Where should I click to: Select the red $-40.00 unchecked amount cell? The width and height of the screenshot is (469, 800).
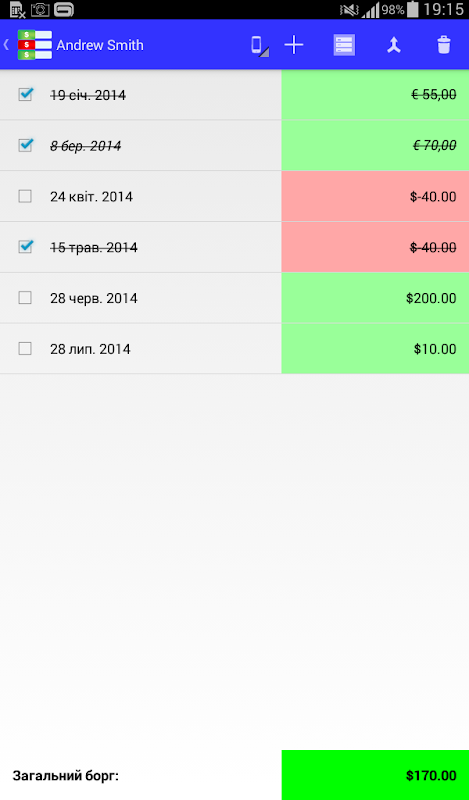(375, 196)
